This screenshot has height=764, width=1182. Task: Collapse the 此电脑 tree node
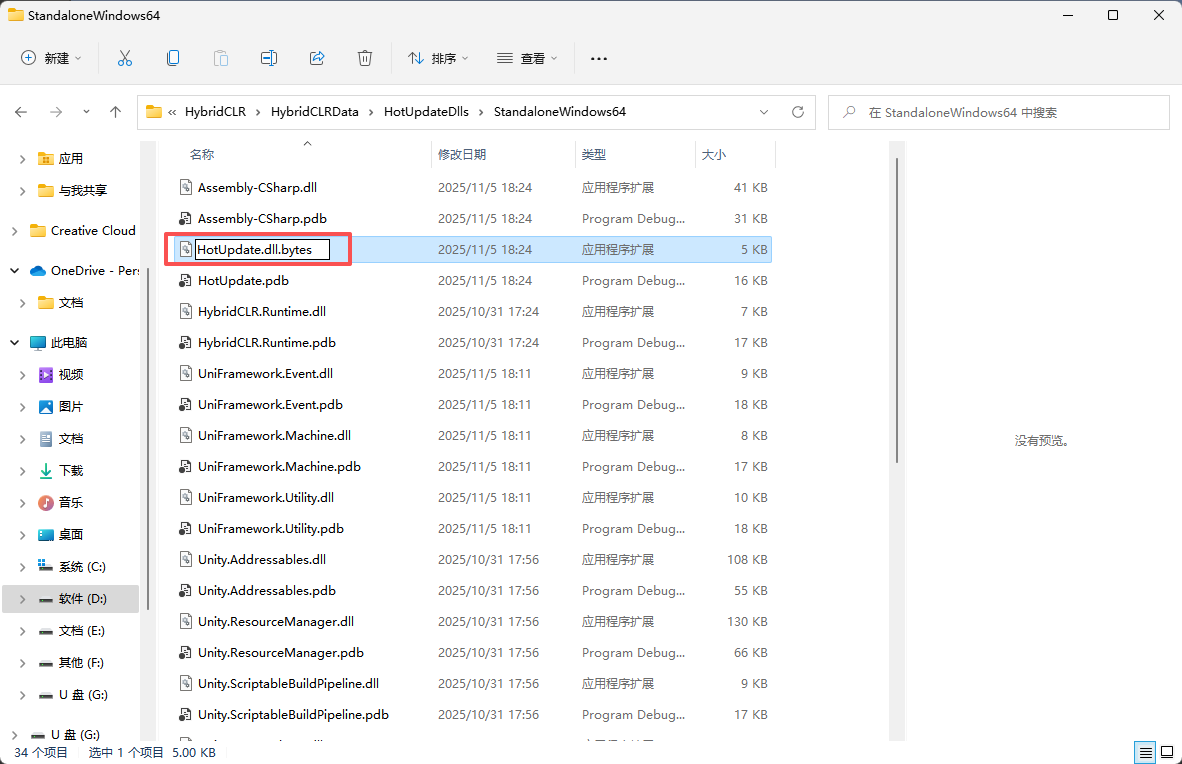14,342
